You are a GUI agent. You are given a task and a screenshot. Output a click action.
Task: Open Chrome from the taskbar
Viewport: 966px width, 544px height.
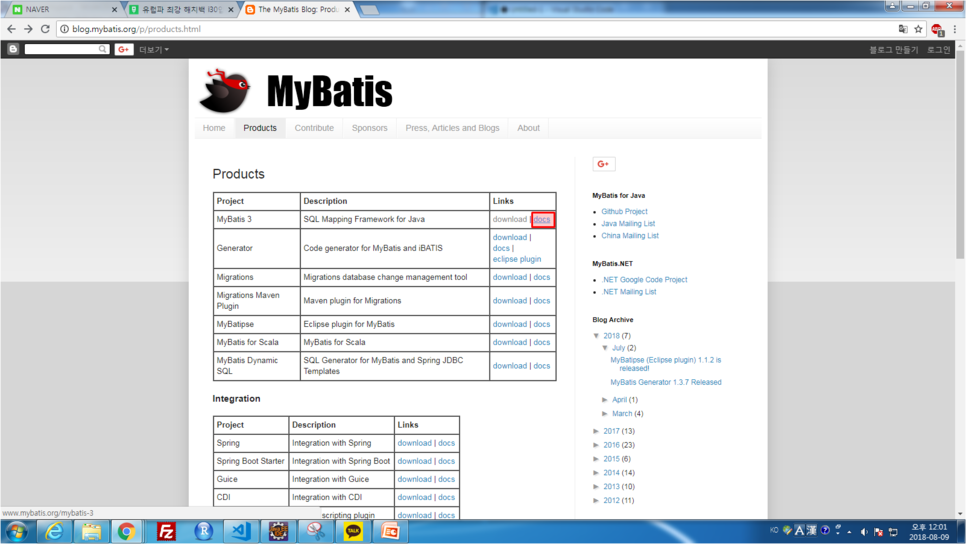[126, 532]
